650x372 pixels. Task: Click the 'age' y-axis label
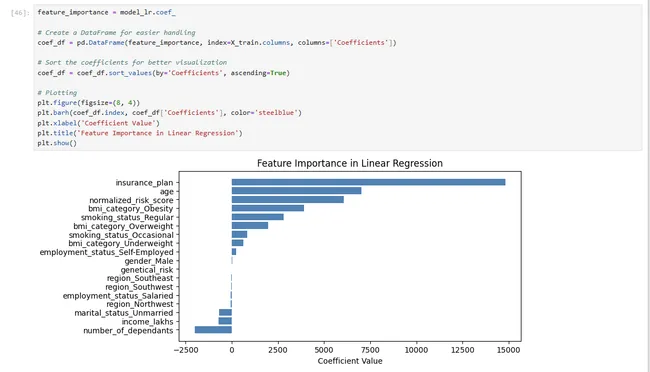pos(167,192)
